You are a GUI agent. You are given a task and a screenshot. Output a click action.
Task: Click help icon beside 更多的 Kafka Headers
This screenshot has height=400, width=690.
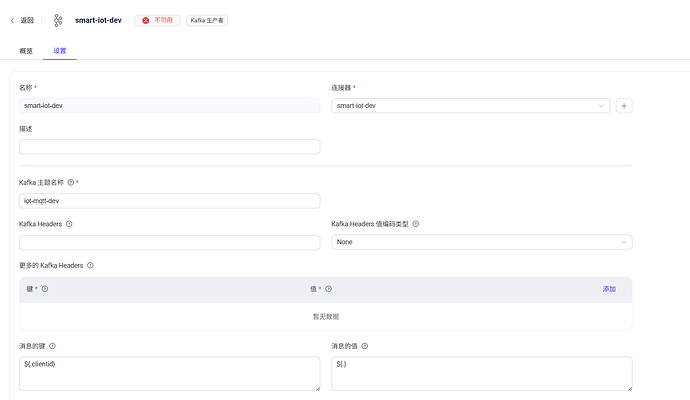point(91,265)
